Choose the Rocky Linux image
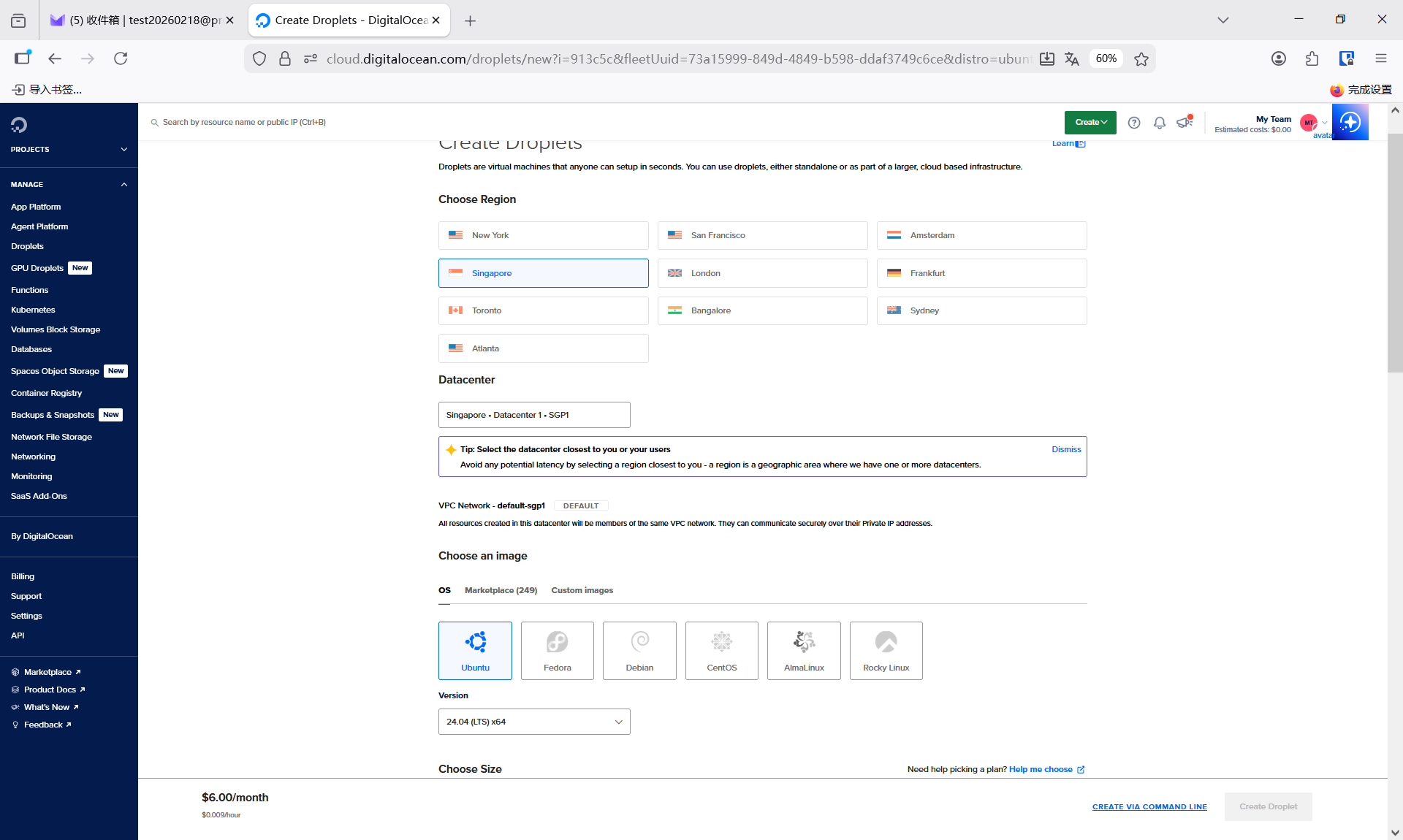The height and width of the screenshot is (840, 1403). pyautogui.click(x=886, y=650)
